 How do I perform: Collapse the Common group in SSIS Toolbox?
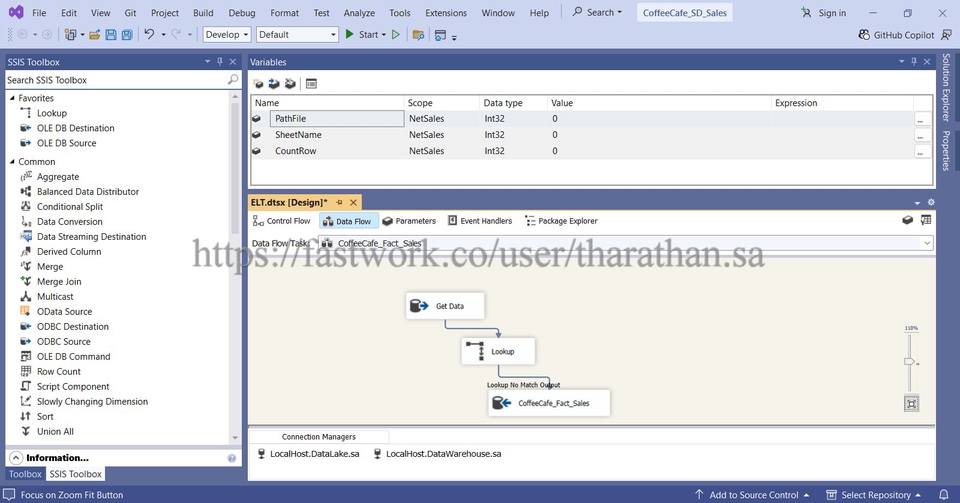[x=12, y=162]
